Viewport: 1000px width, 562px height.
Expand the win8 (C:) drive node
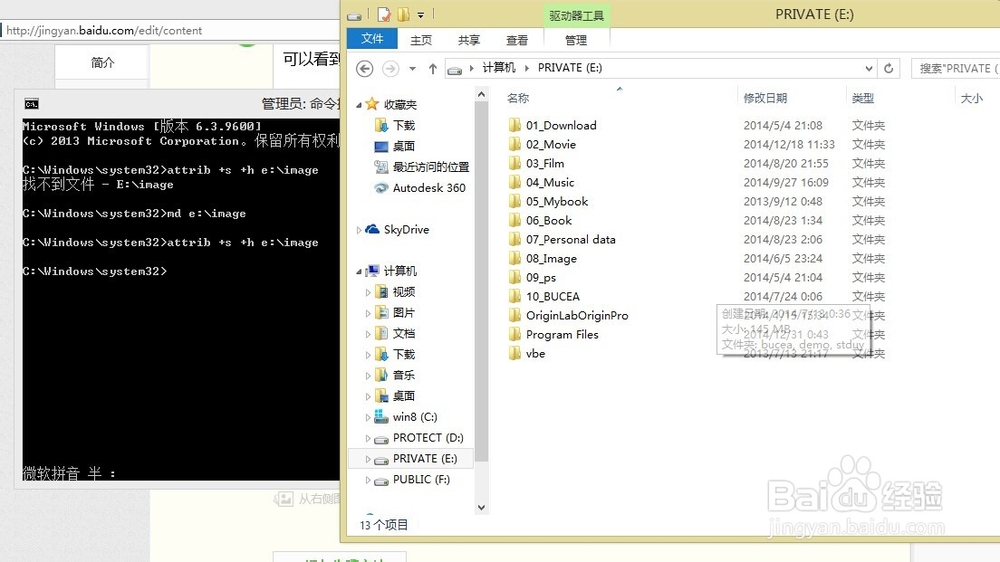(368, 417)
